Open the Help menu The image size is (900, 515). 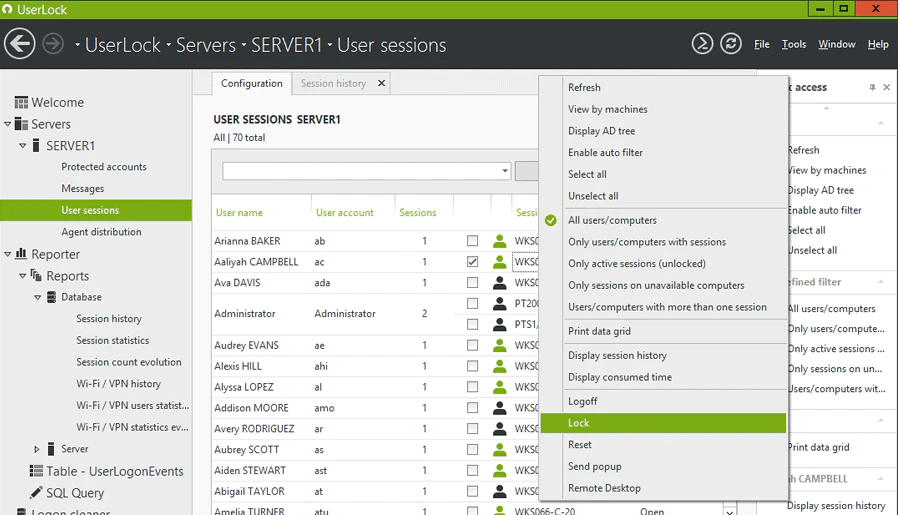878,44
